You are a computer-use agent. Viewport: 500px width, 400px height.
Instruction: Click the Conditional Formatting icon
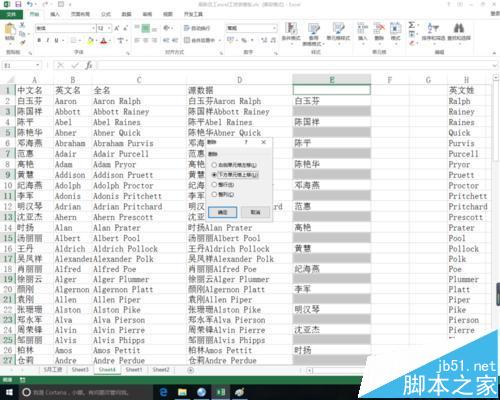(291, 28)
